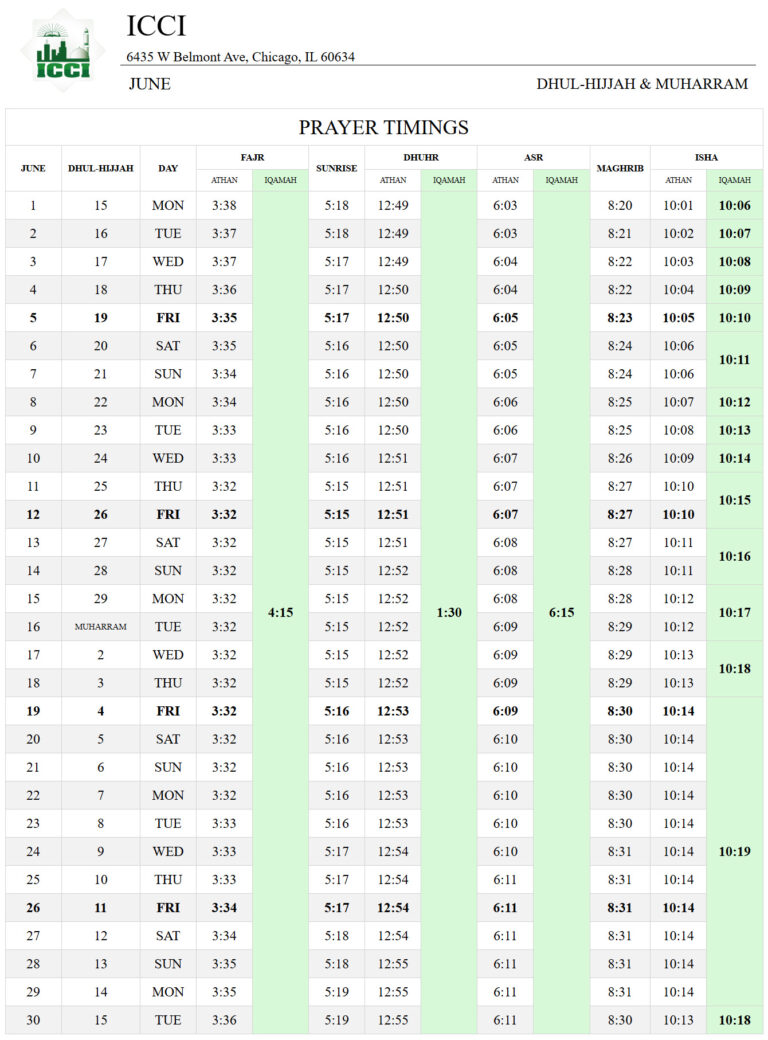Click the DHUHR column header

(x=421, y=157)
